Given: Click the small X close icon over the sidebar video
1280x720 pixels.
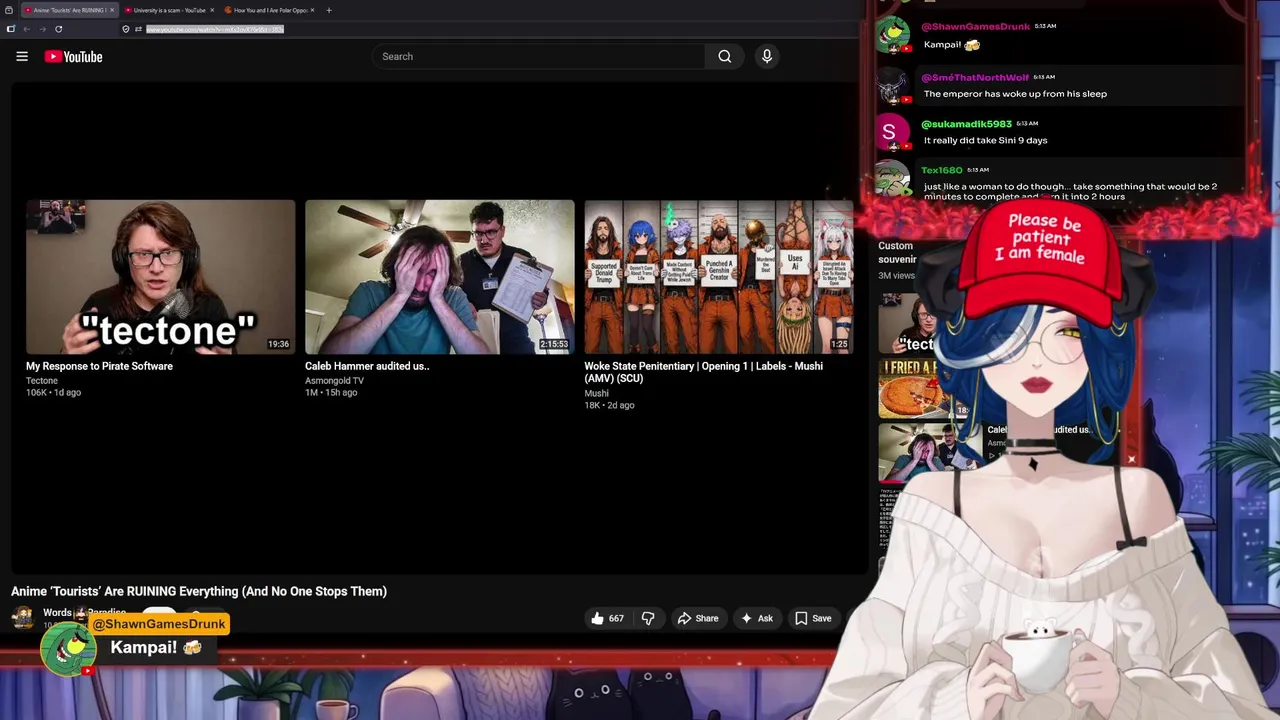Looking at the screenshot, I should click(1131, 460).
